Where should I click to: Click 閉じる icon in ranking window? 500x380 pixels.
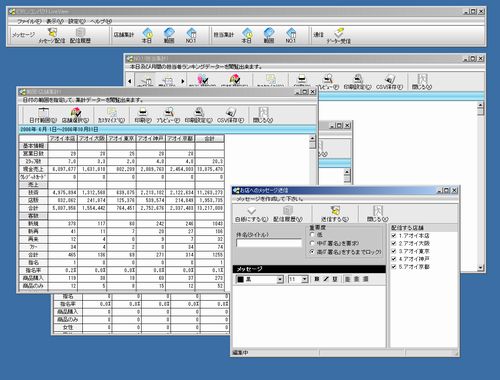click(x=422, y=82)
